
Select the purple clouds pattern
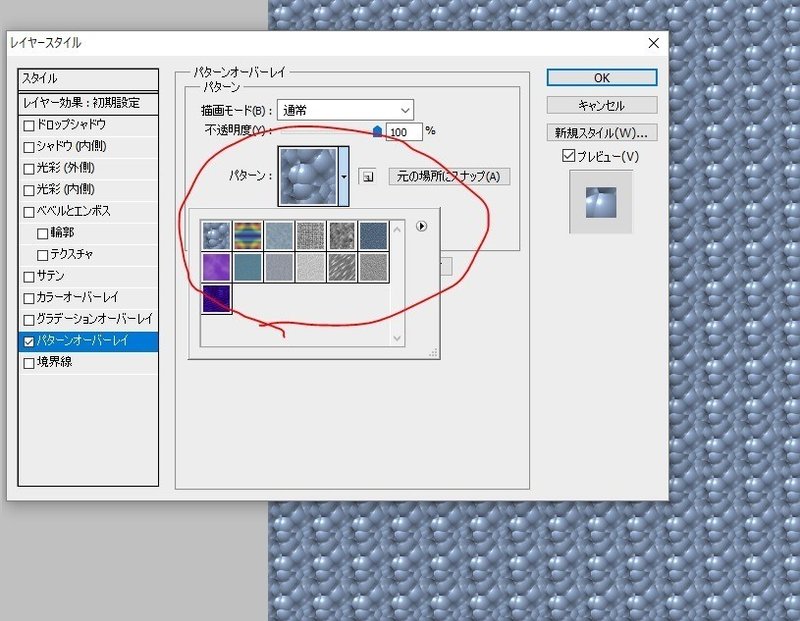217,266
